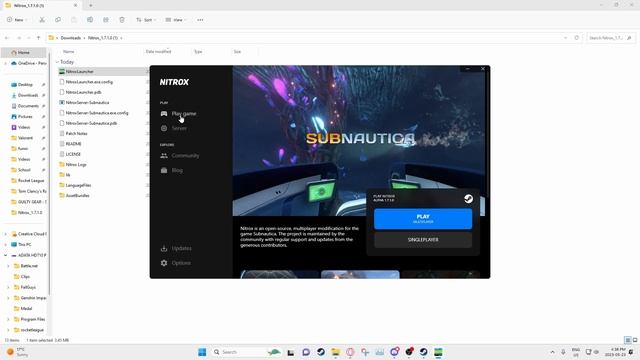Click Downloads in address breadcrumb
This screenshot has width=640, height=360.
coord(71,38)
